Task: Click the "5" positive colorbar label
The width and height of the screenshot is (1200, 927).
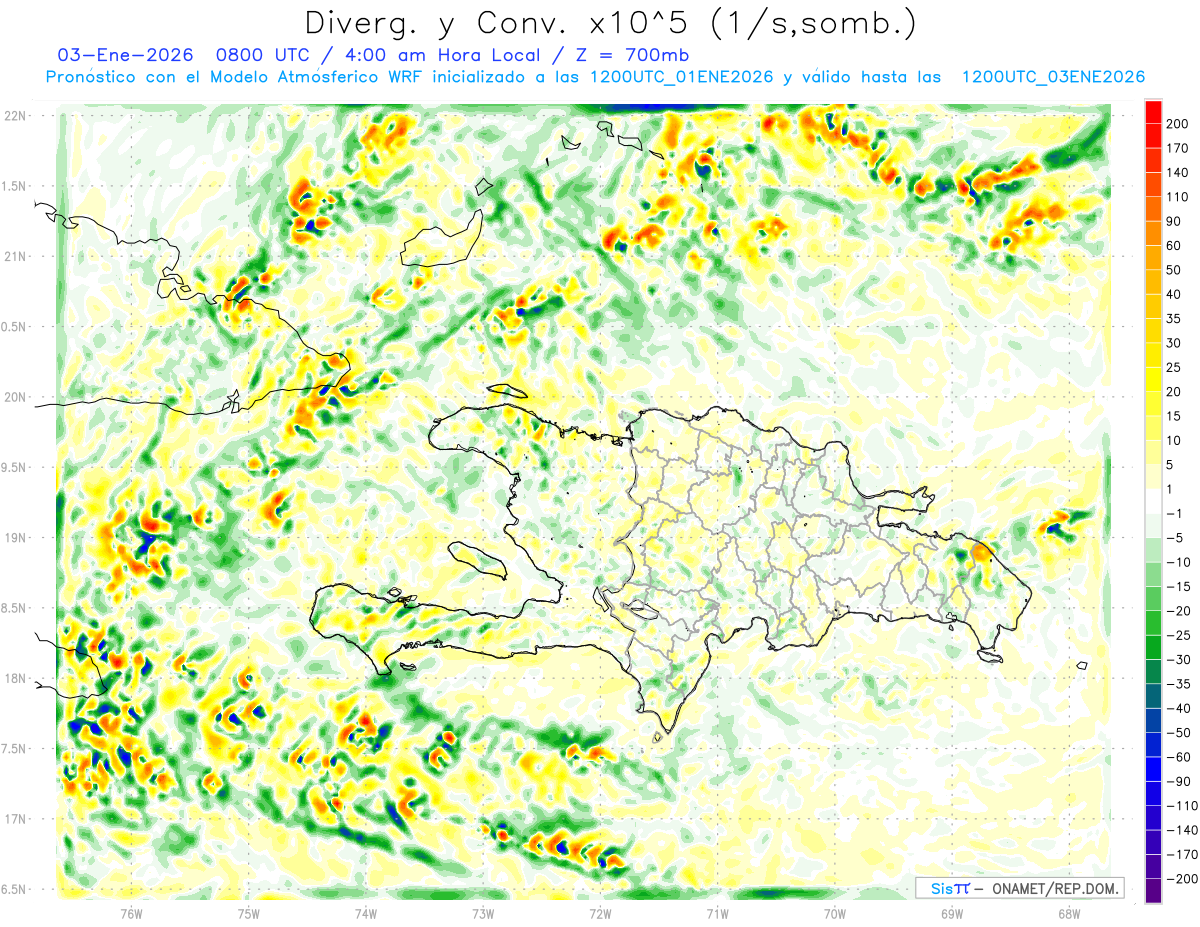Action: pyautogui.click(x=1171, y=465)
